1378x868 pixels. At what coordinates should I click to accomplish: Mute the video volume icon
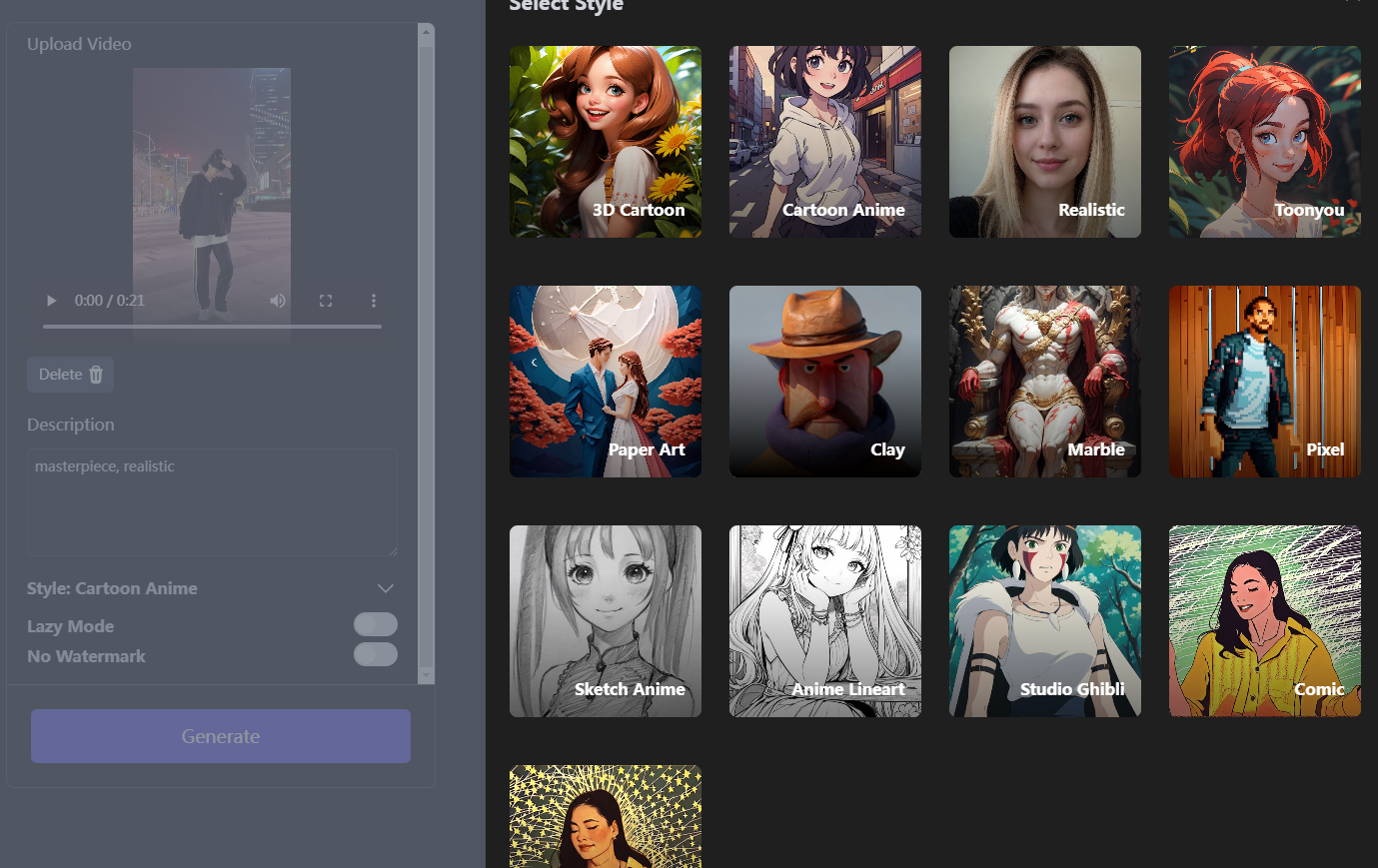pyautogui.click(x=278, y=301)
